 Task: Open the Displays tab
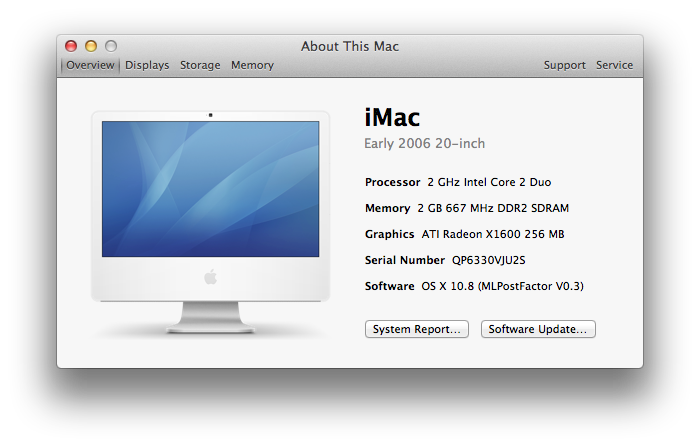tap(147, 65)
